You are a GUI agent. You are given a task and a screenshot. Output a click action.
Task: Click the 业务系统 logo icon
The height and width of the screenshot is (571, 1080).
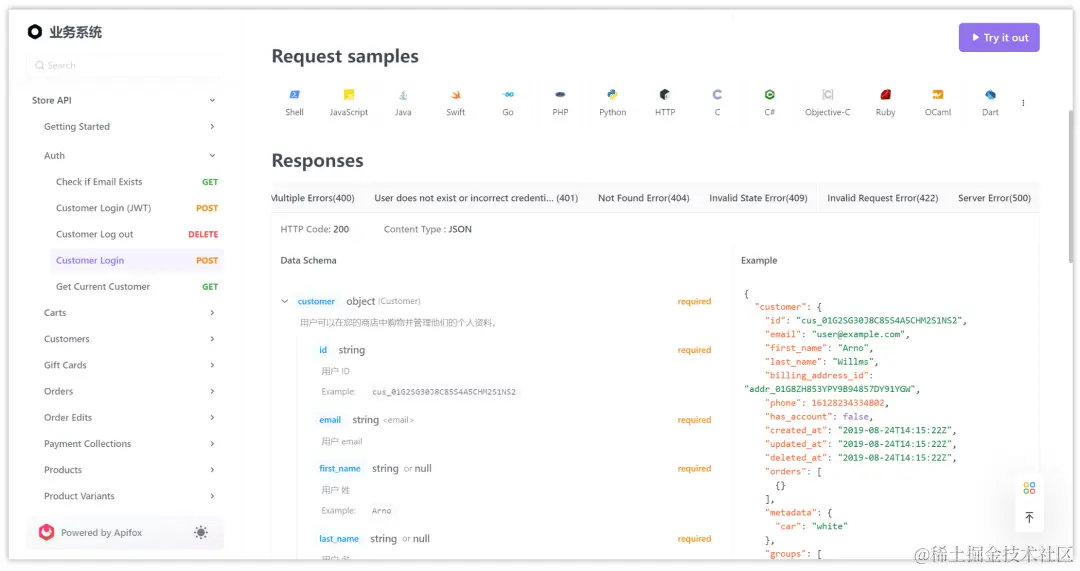(x=35, y=32)
